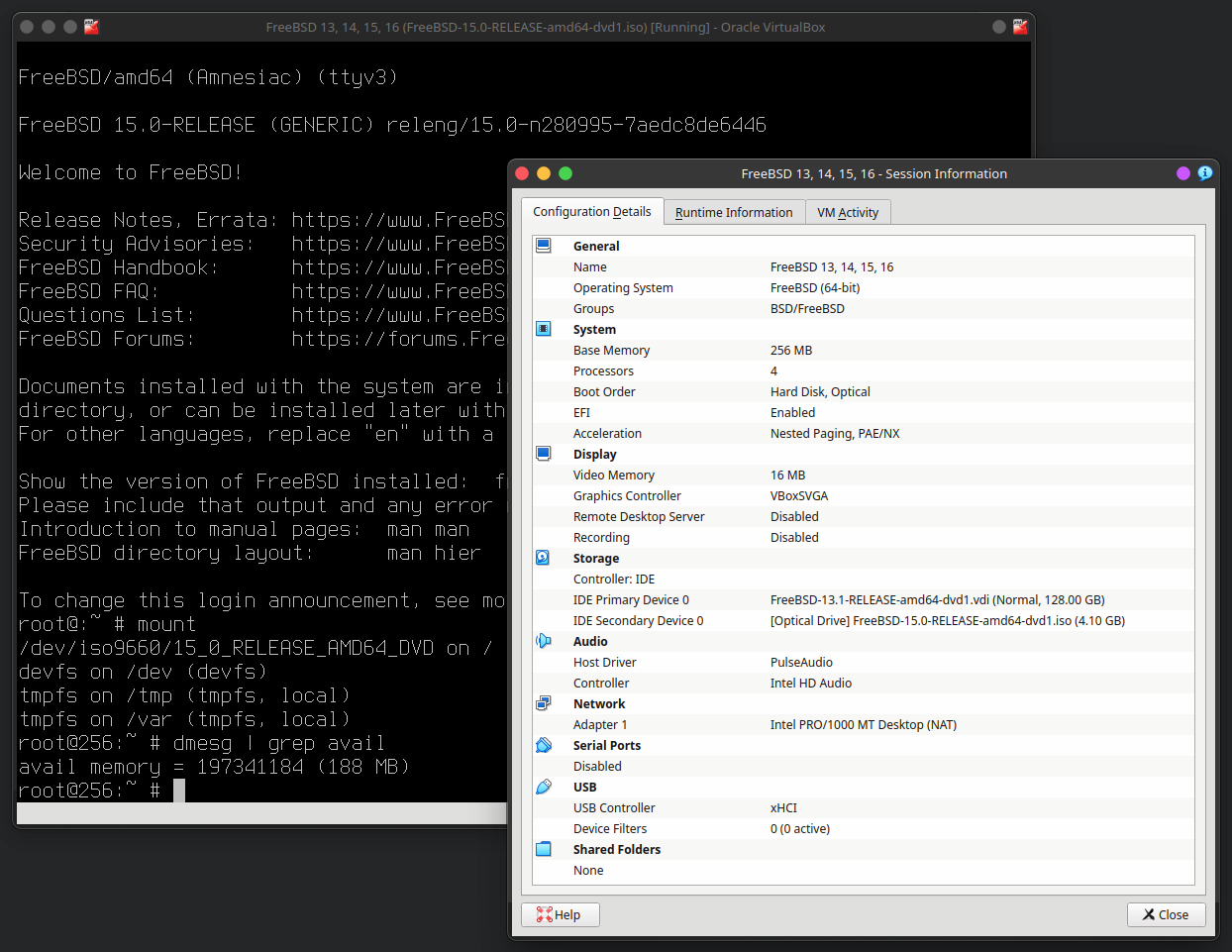
Task: Click the Display section screen icon
Action: point(544,454)
